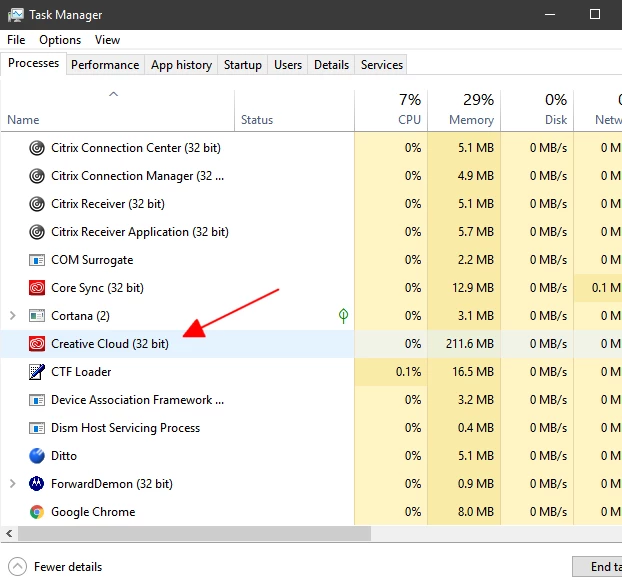This screenshot has height=585, width=622.
Task: Click the green leaf suspended icon for Cortana
Action: tap(344, 316)
